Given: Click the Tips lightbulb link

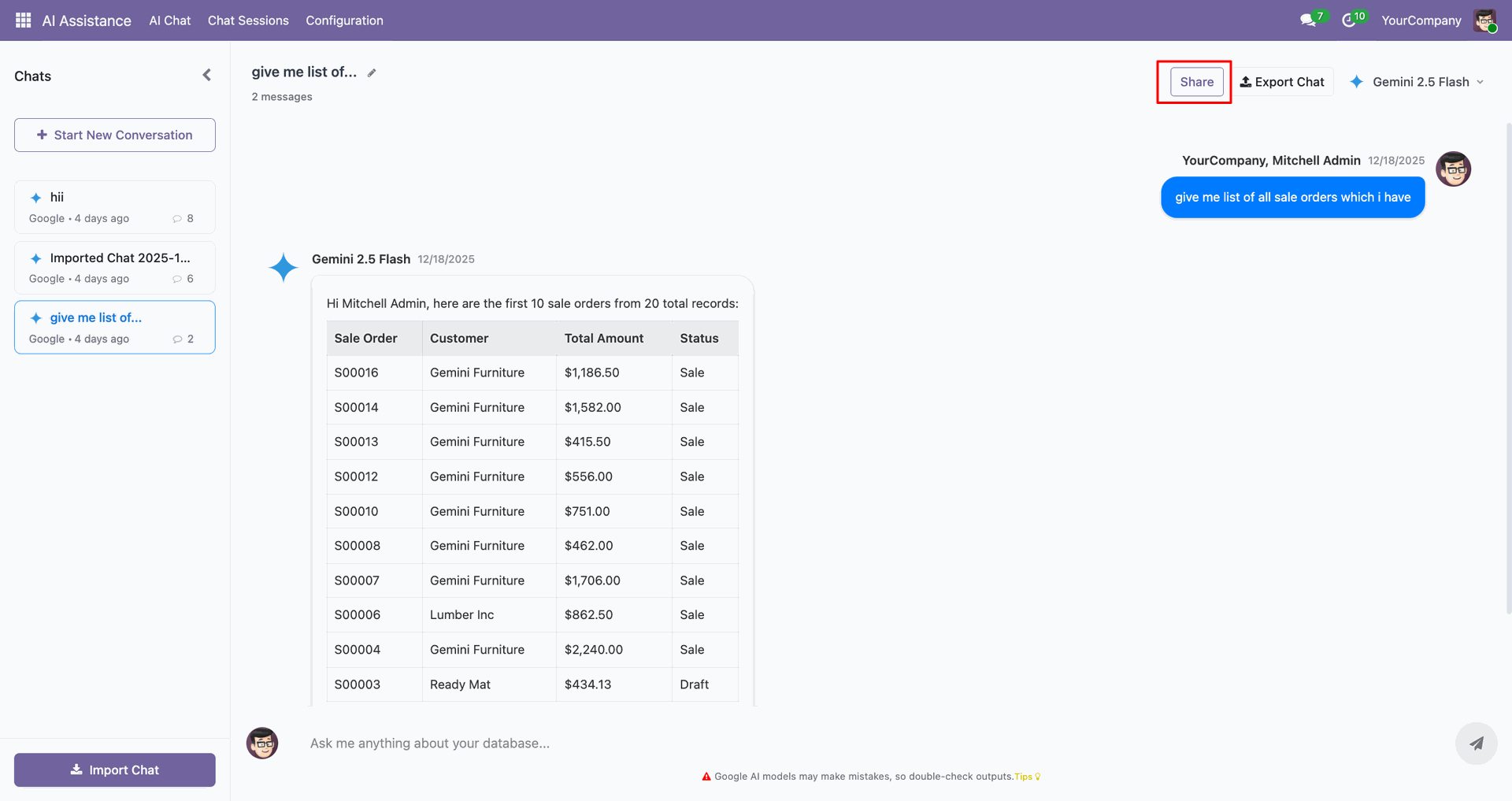Looking at the screenshot, I should tap(1027, 777).
